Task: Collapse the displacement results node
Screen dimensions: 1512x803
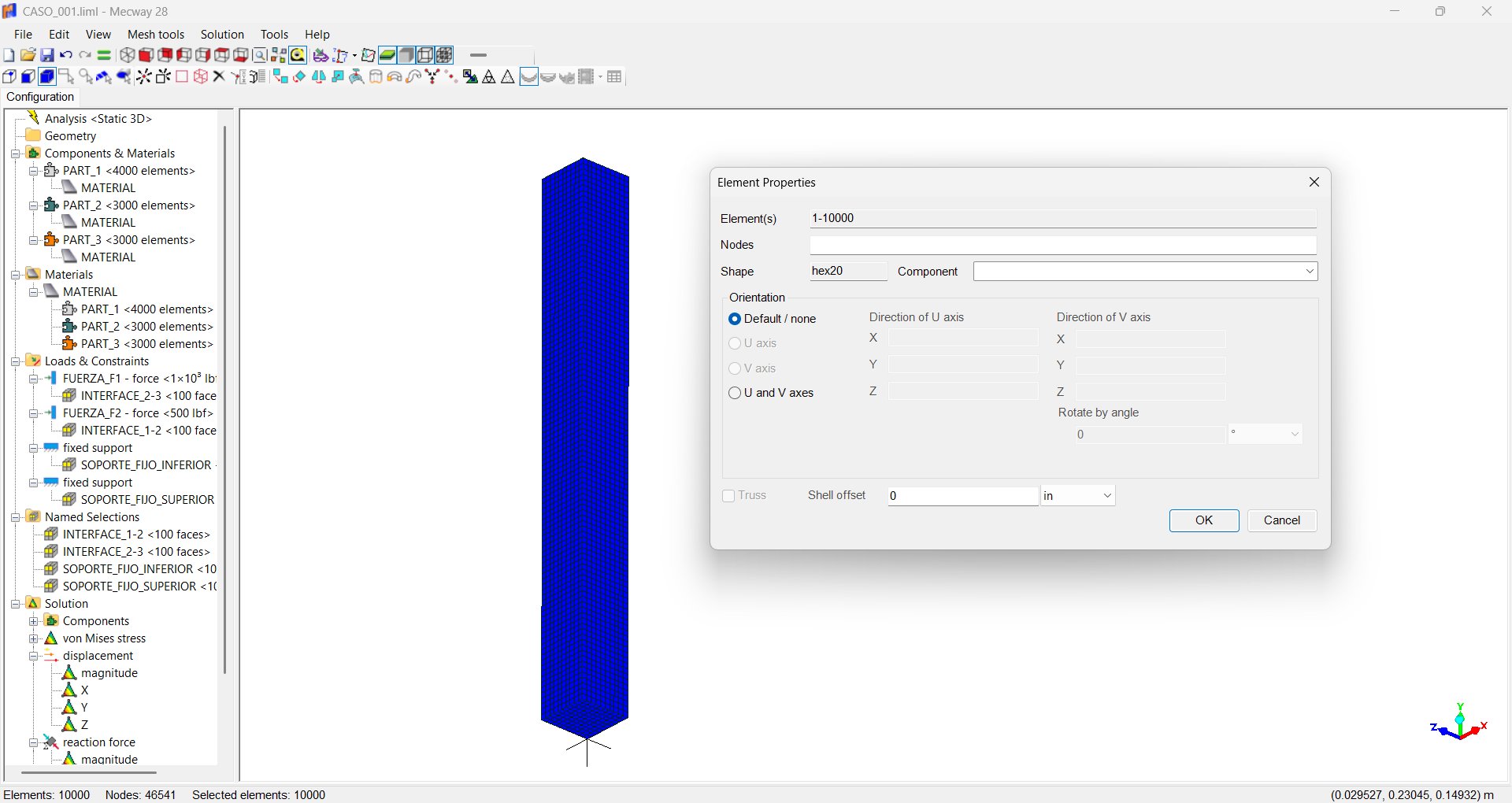Action: click(33, 656)
